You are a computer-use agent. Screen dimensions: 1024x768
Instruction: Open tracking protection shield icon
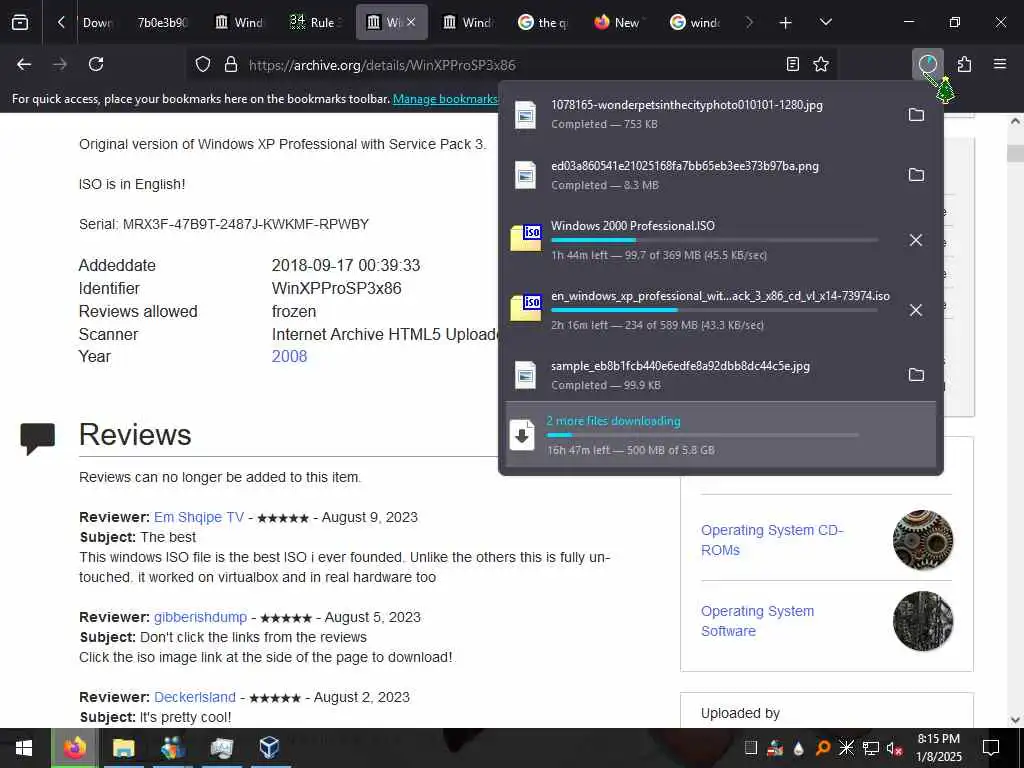pos(203,65)
